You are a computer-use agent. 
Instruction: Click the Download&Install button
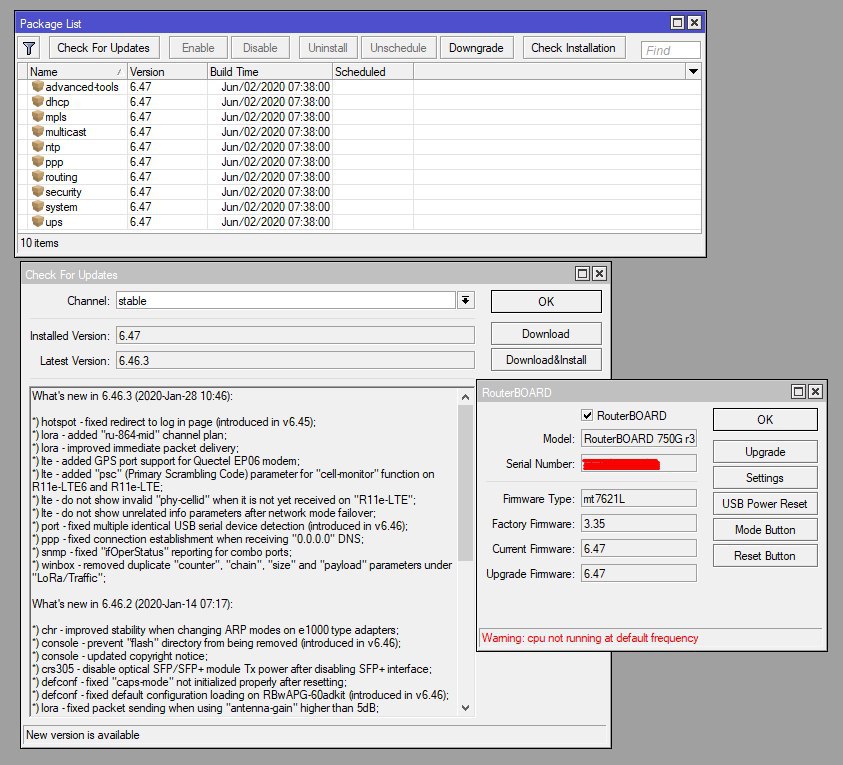tap(546, 360)
